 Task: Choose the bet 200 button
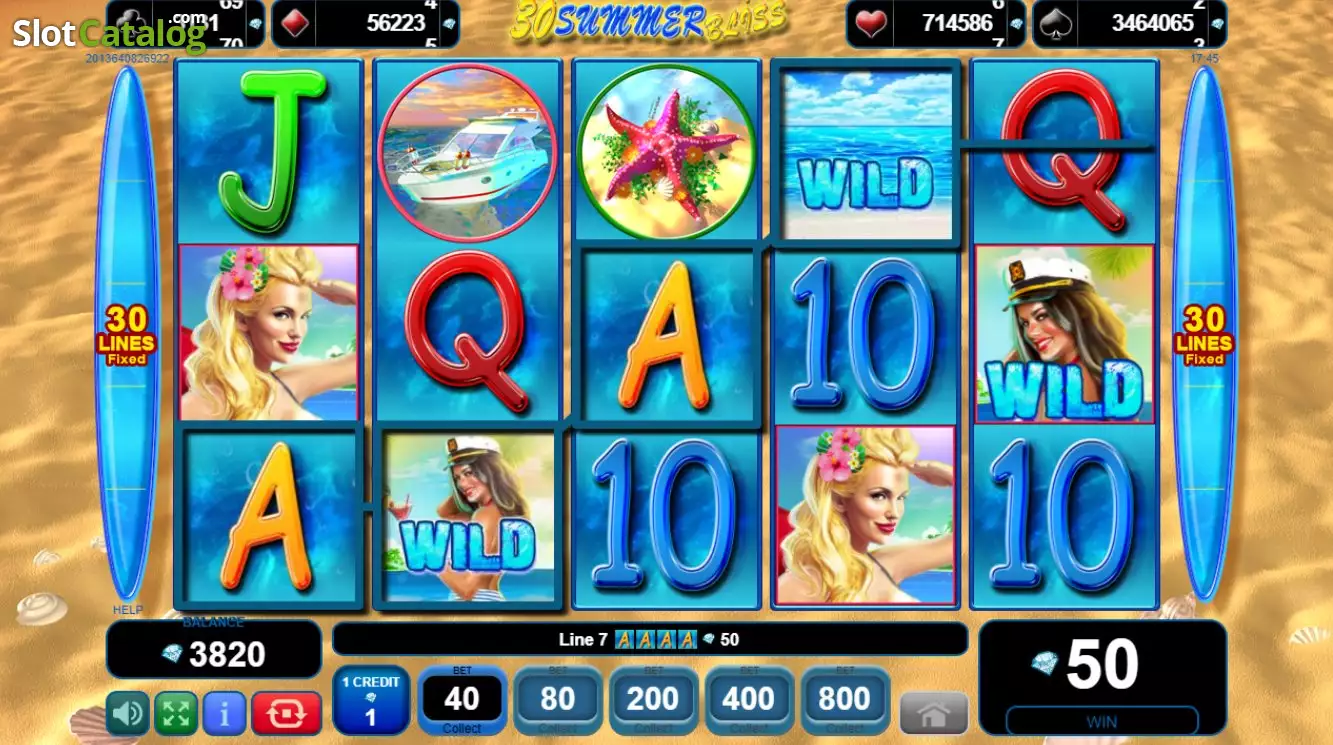pyautogui.click(x=653, y=700)
